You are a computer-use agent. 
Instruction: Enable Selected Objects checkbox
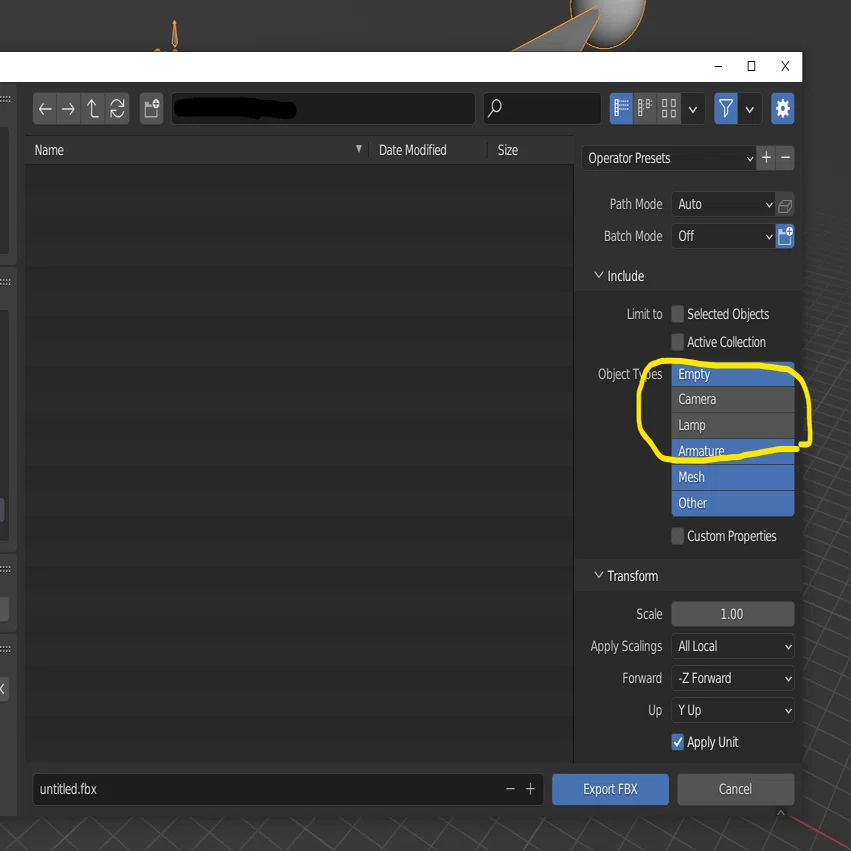click(677, 314)
